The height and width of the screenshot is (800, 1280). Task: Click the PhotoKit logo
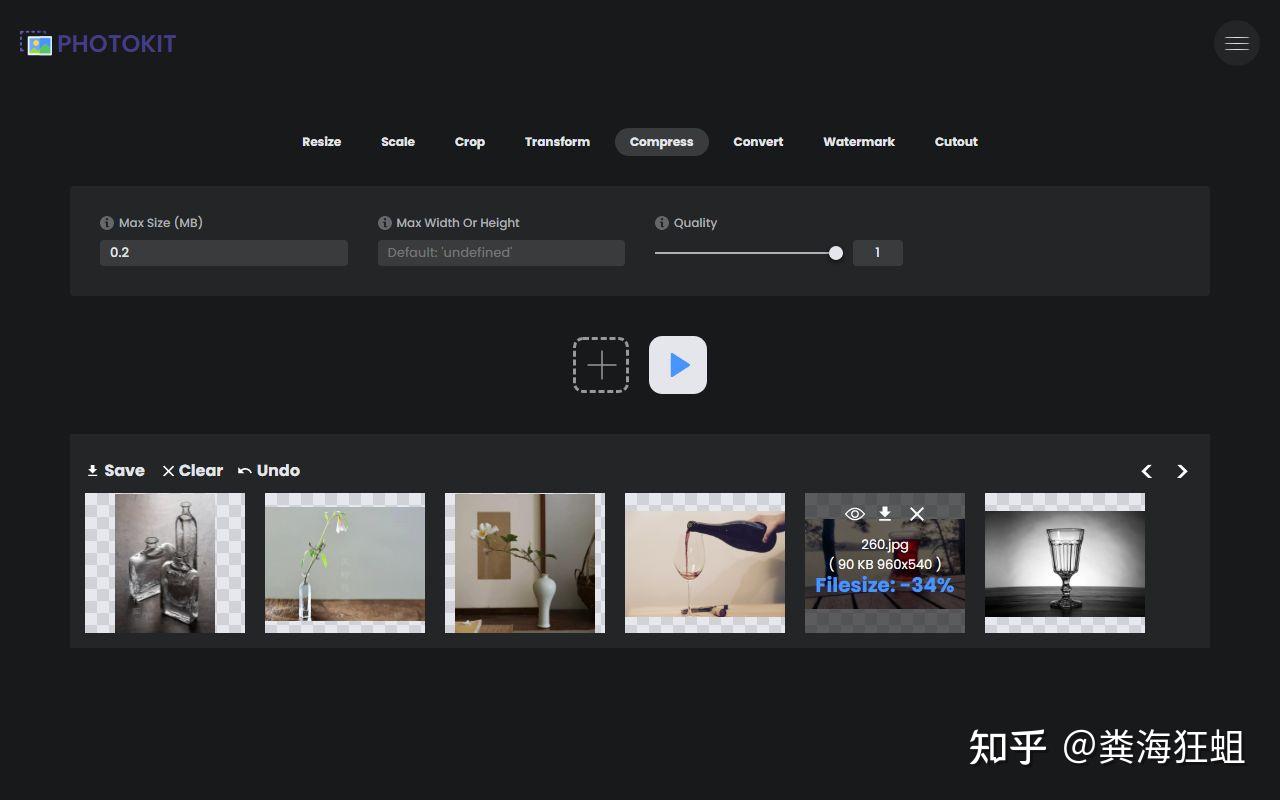pyautogui.click(x=98, y=43)
